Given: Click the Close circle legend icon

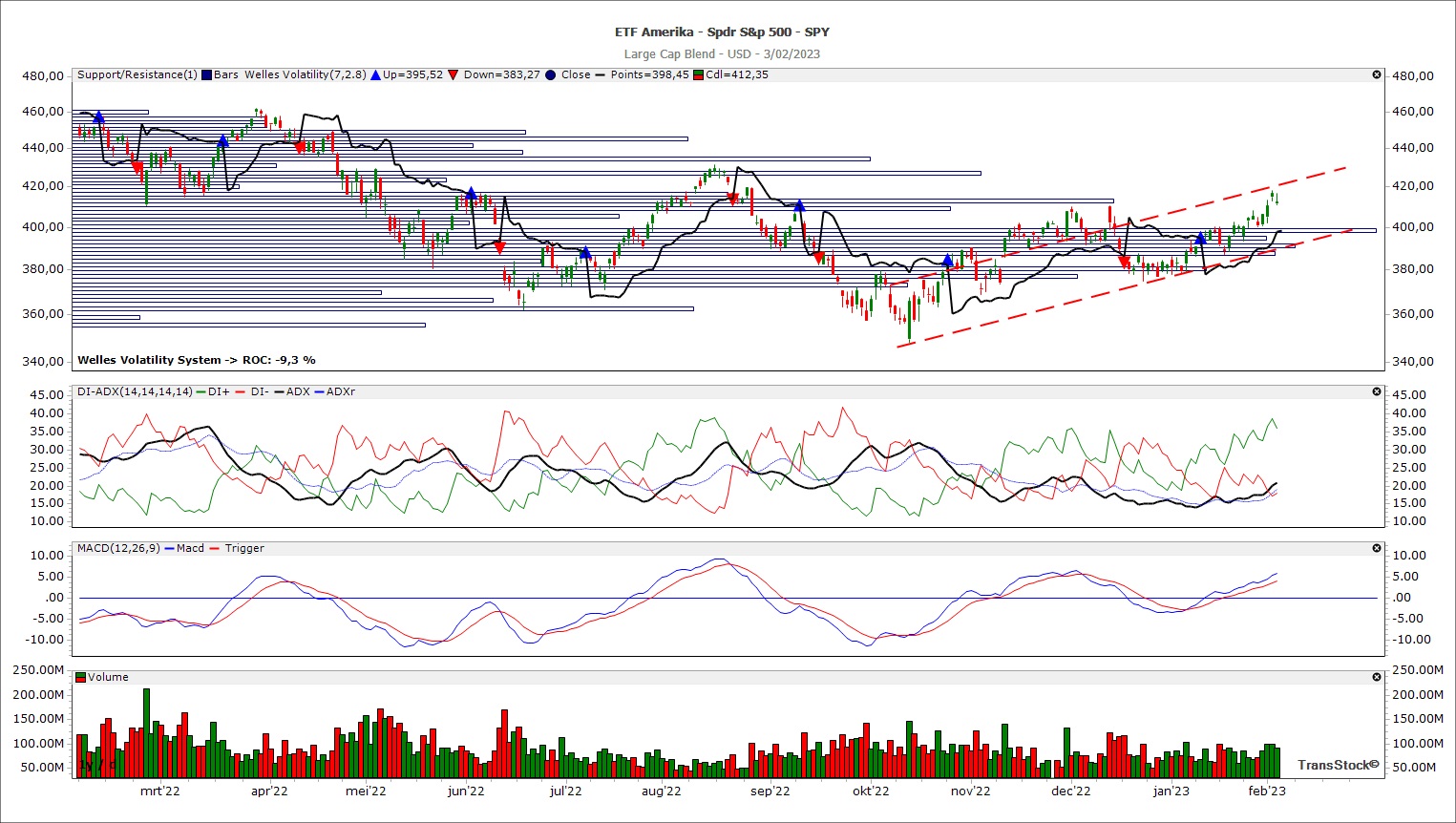Looking at the screenshot, I should [x=550, y=74].
